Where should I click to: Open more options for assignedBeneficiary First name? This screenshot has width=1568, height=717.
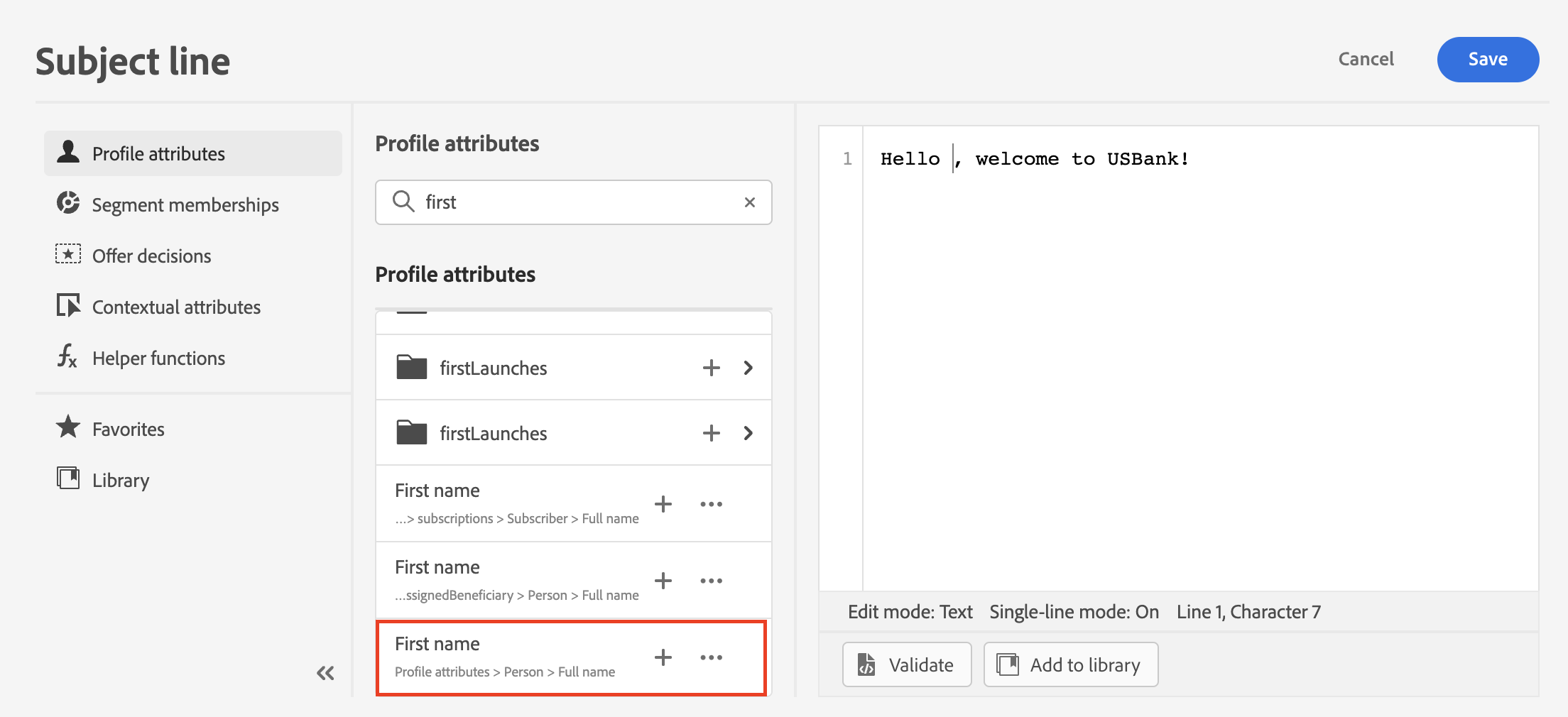(711, 581)
